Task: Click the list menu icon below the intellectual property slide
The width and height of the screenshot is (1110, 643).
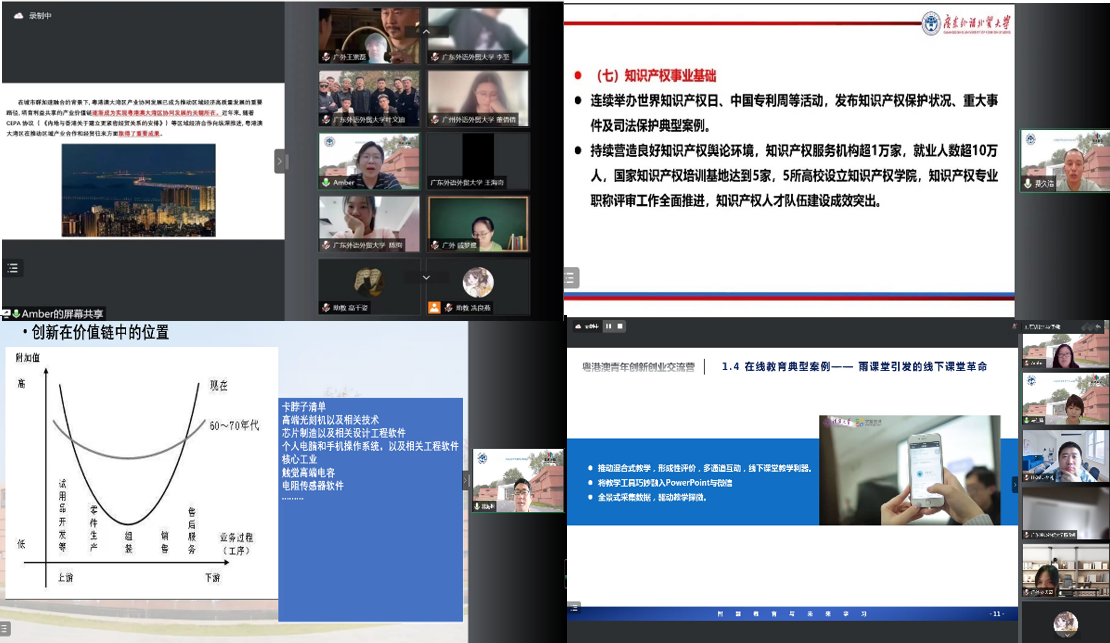Action: [571, 277]
